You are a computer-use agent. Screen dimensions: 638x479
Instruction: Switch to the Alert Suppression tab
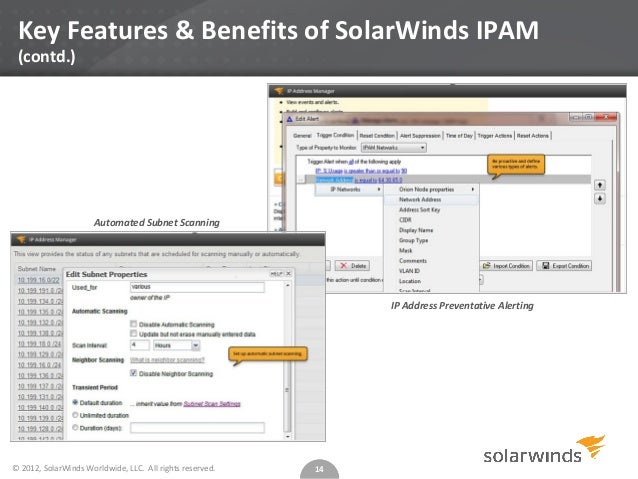(420, 136)
